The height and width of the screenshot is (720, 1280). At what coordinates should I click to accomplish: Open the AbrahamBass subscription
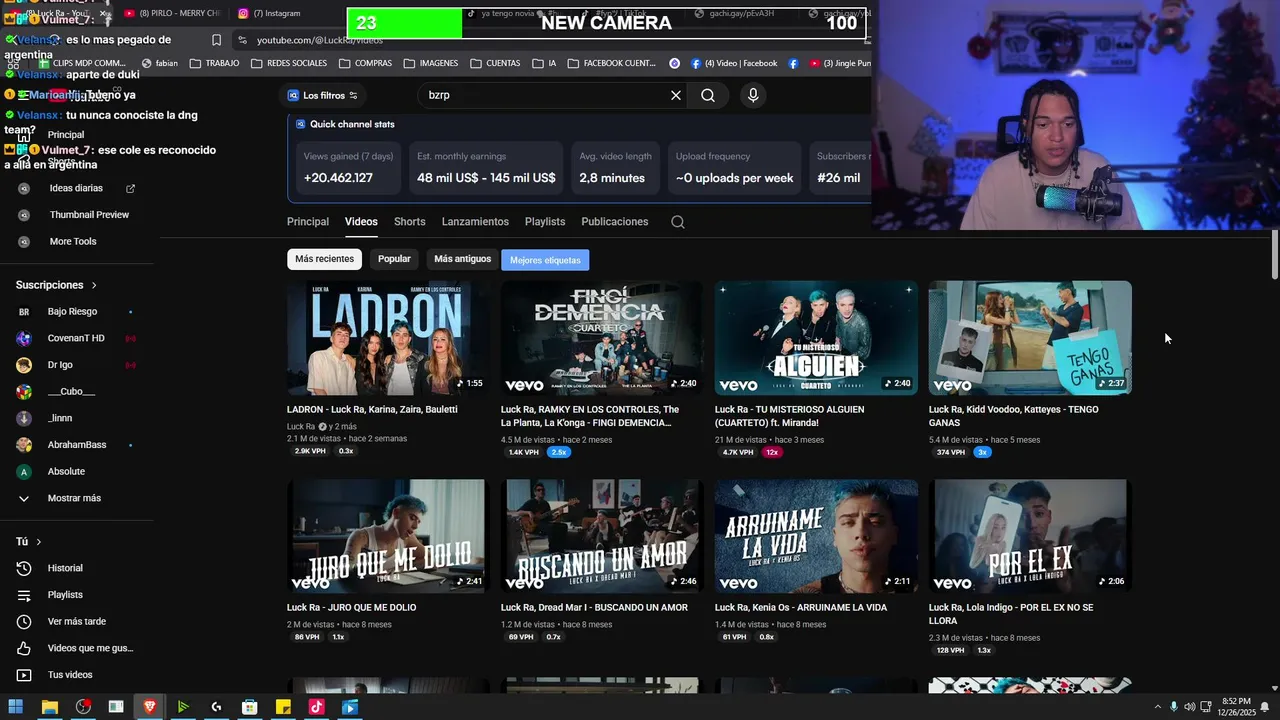click(x=78, y=445)
